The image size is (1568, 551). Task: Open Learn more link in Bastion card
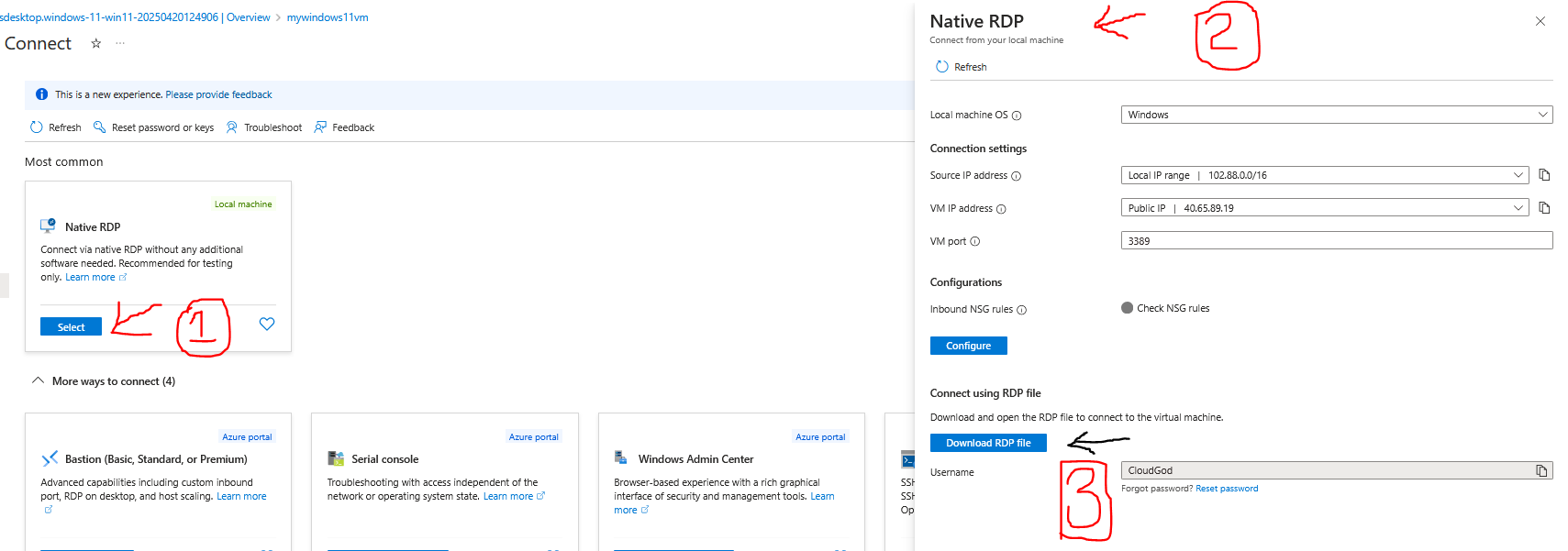(241, 496)
